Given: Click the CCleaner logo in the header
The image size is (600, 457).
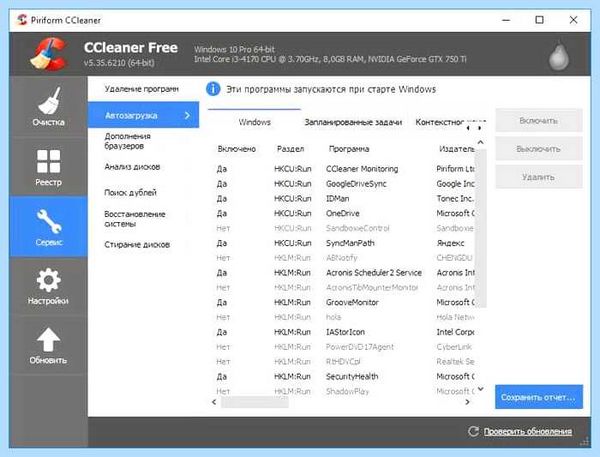Looking at the screenshot, I should point(49,54).
